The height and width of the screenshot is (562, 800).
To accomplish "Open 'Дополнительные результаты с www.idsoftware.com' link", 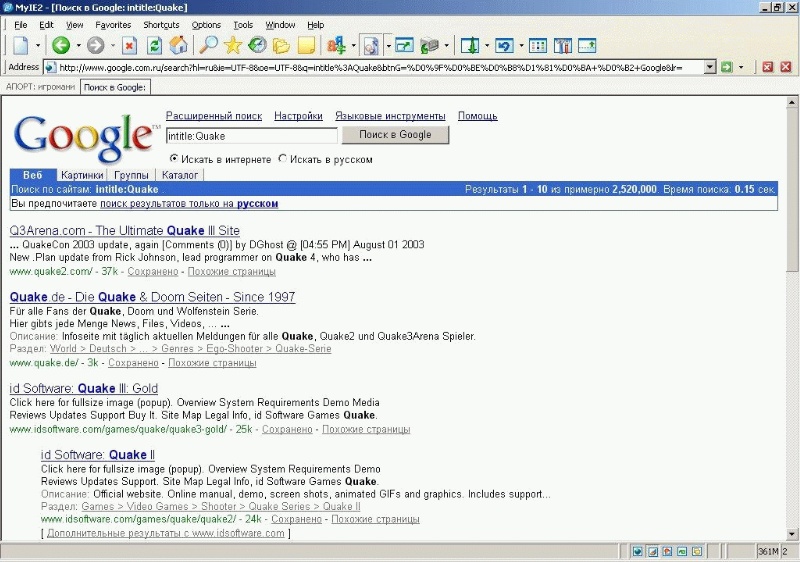I will pos(165,533).
